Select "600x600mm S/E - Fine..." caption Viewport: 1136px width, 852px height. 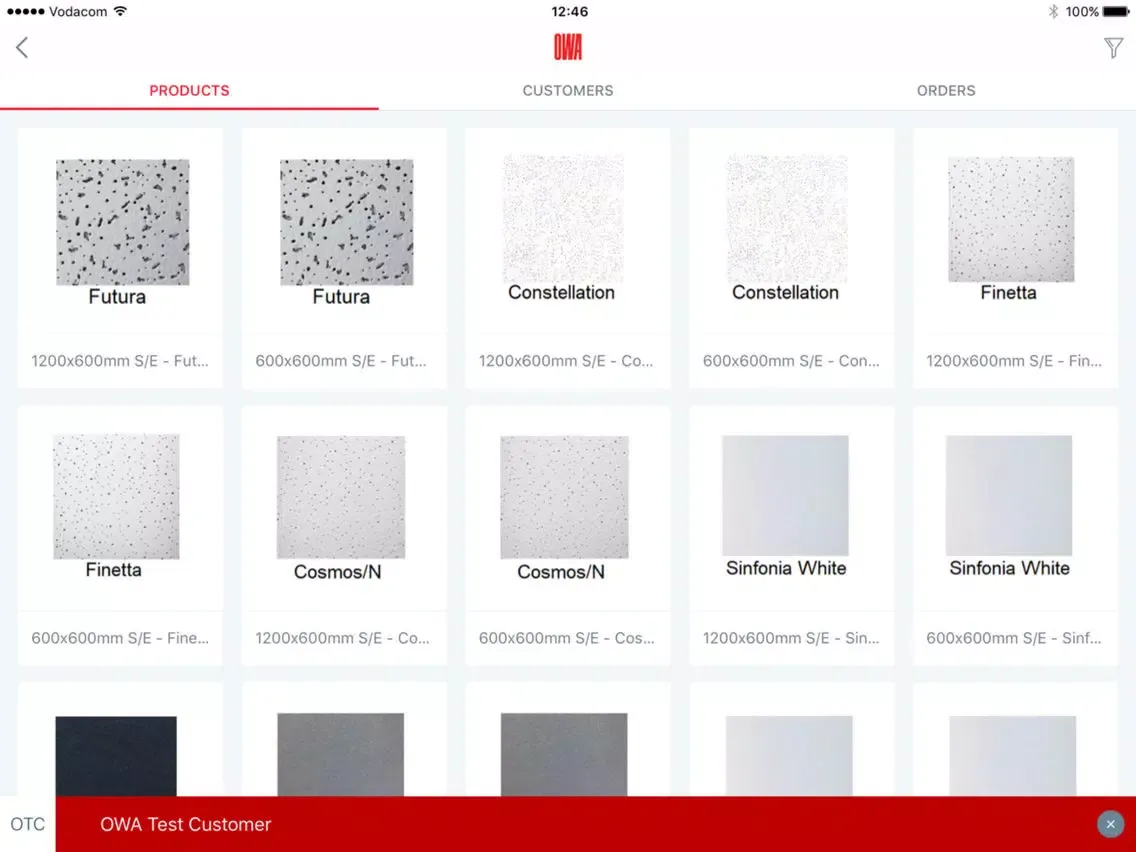click(120, 638)
